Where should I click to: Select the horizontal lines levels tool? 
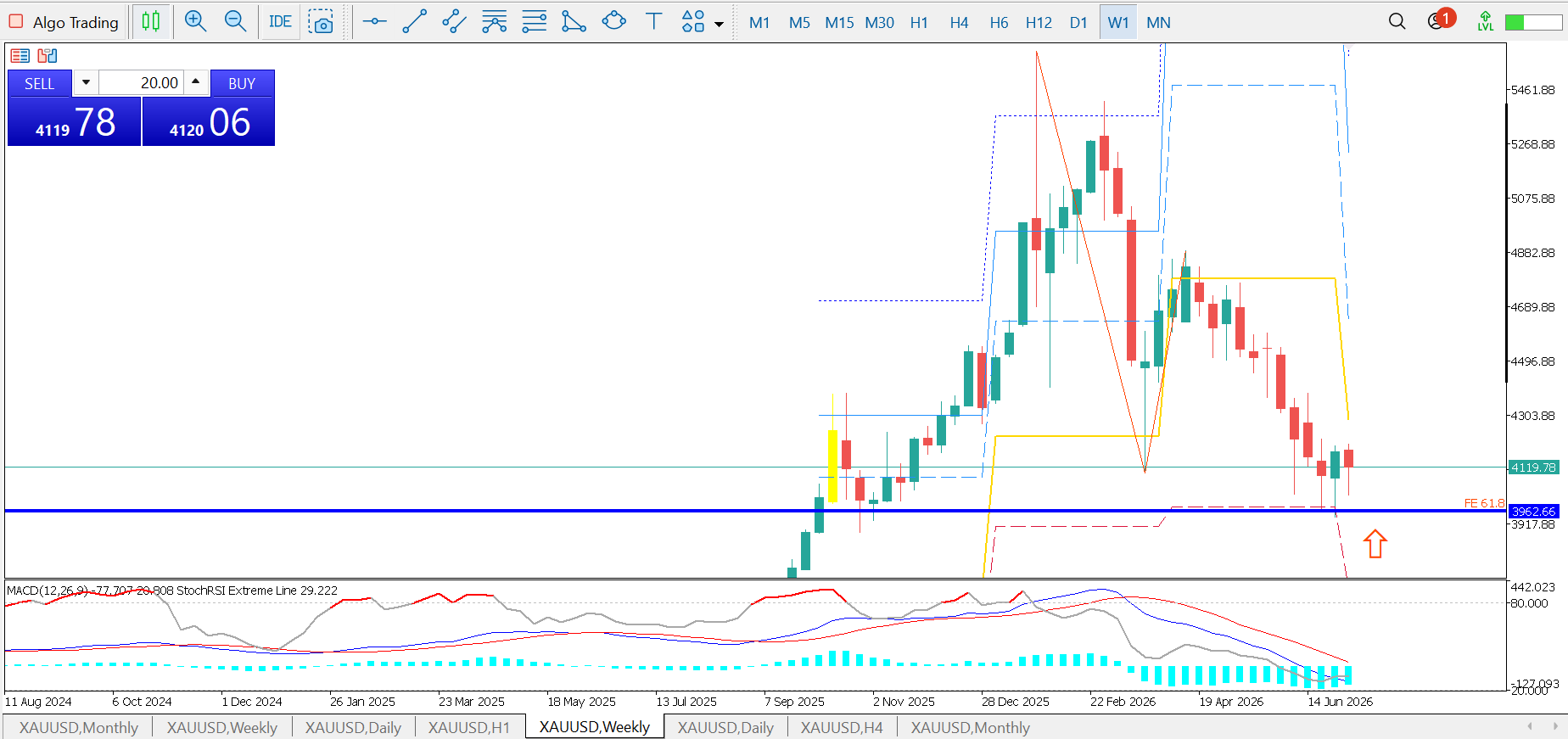click(x=534, y=21)
